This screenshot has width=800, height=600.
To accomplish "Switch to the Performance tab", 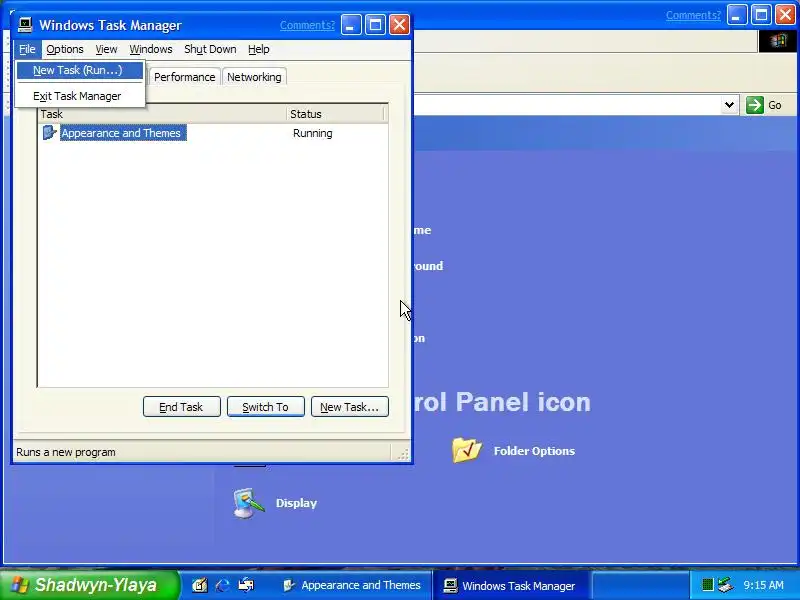I will pyautogui.click(x=184, y=77).
